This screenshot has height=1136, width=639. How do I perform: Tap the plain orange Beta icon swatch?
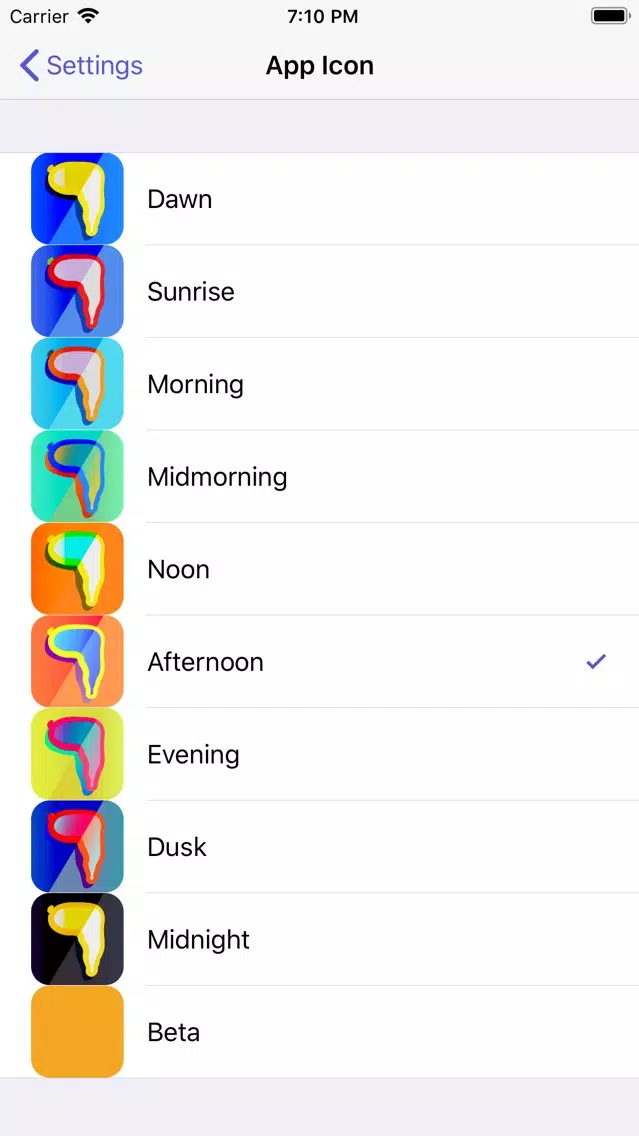(x=78, y=1032)
